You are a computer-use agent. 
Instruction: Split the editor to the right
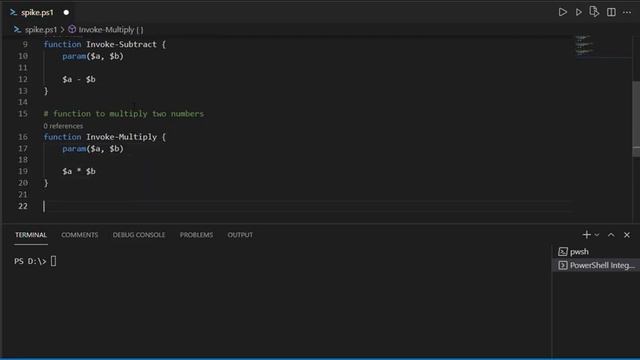(x=611, y=12)
